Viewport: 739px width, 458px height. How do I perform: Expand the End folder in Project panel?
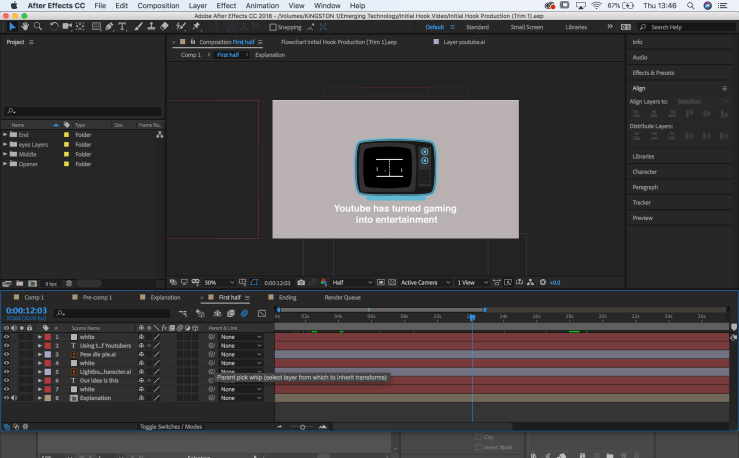tap(5, 135)
